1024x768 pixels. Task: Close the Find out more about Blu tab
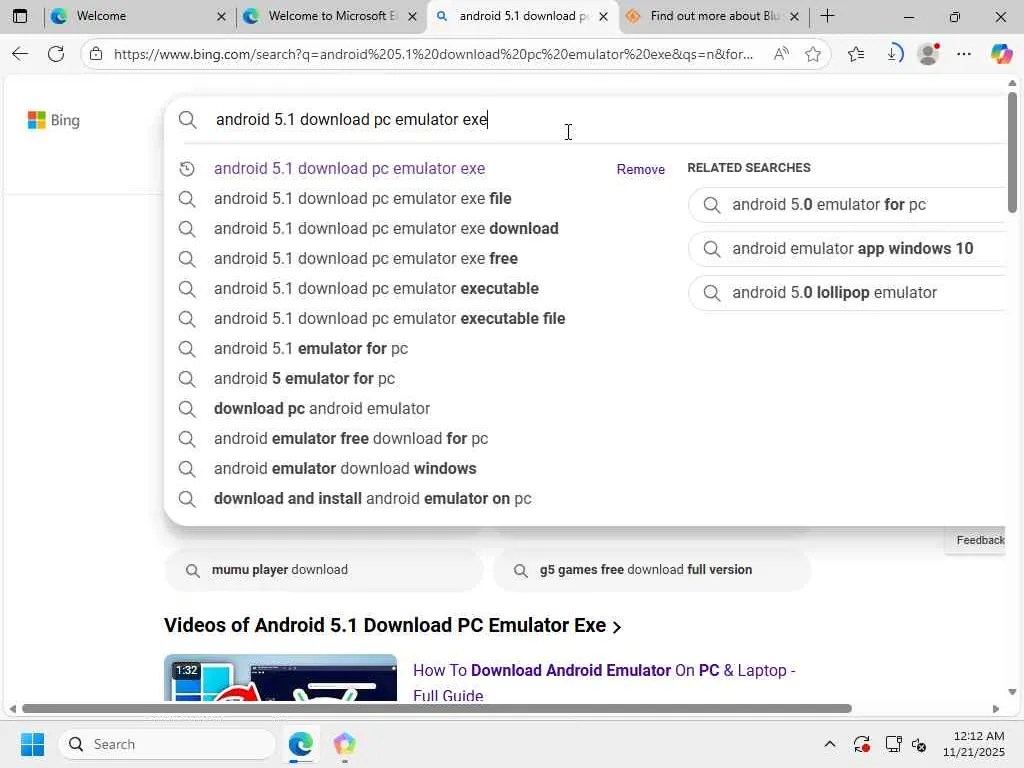click(794, 16)
